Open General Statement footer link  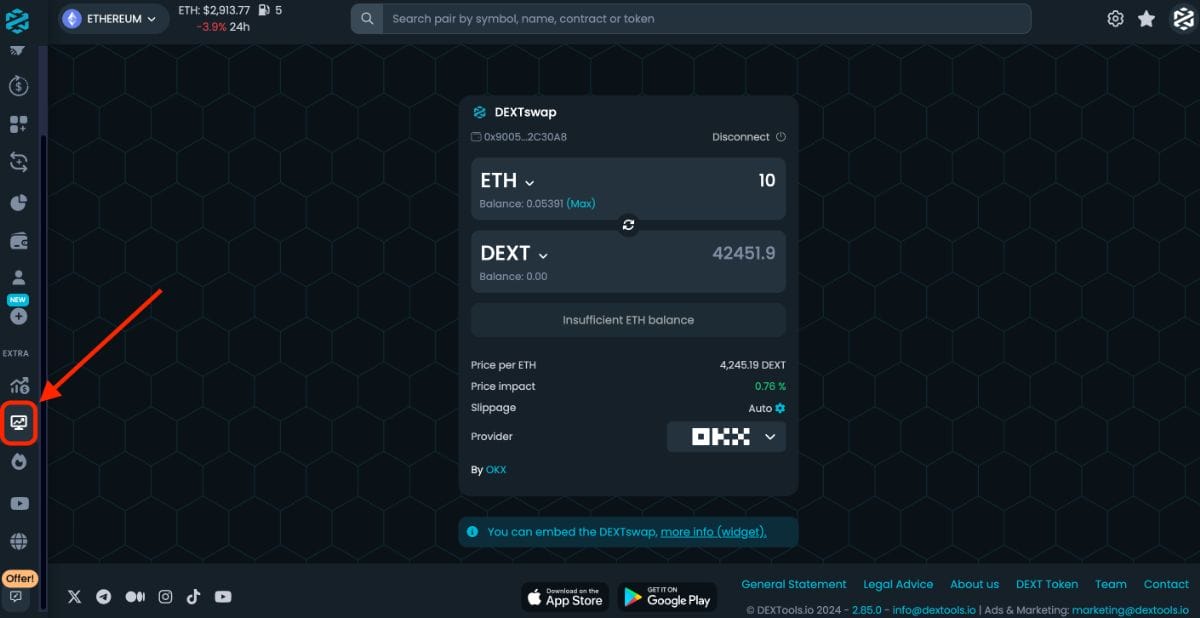tap(794, 584)
